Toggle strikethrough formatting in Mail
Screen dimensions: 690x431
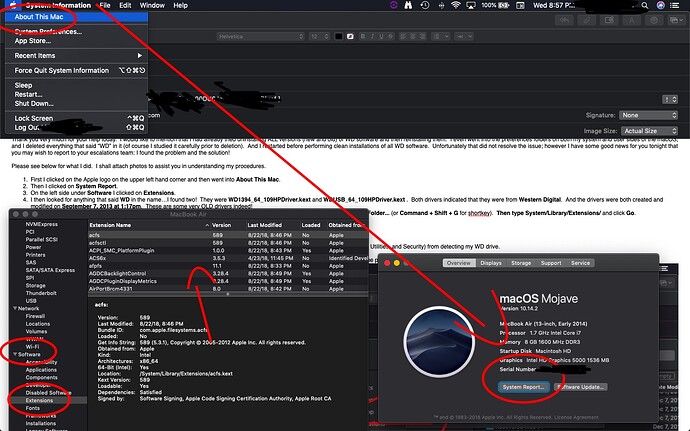[390, 36]
